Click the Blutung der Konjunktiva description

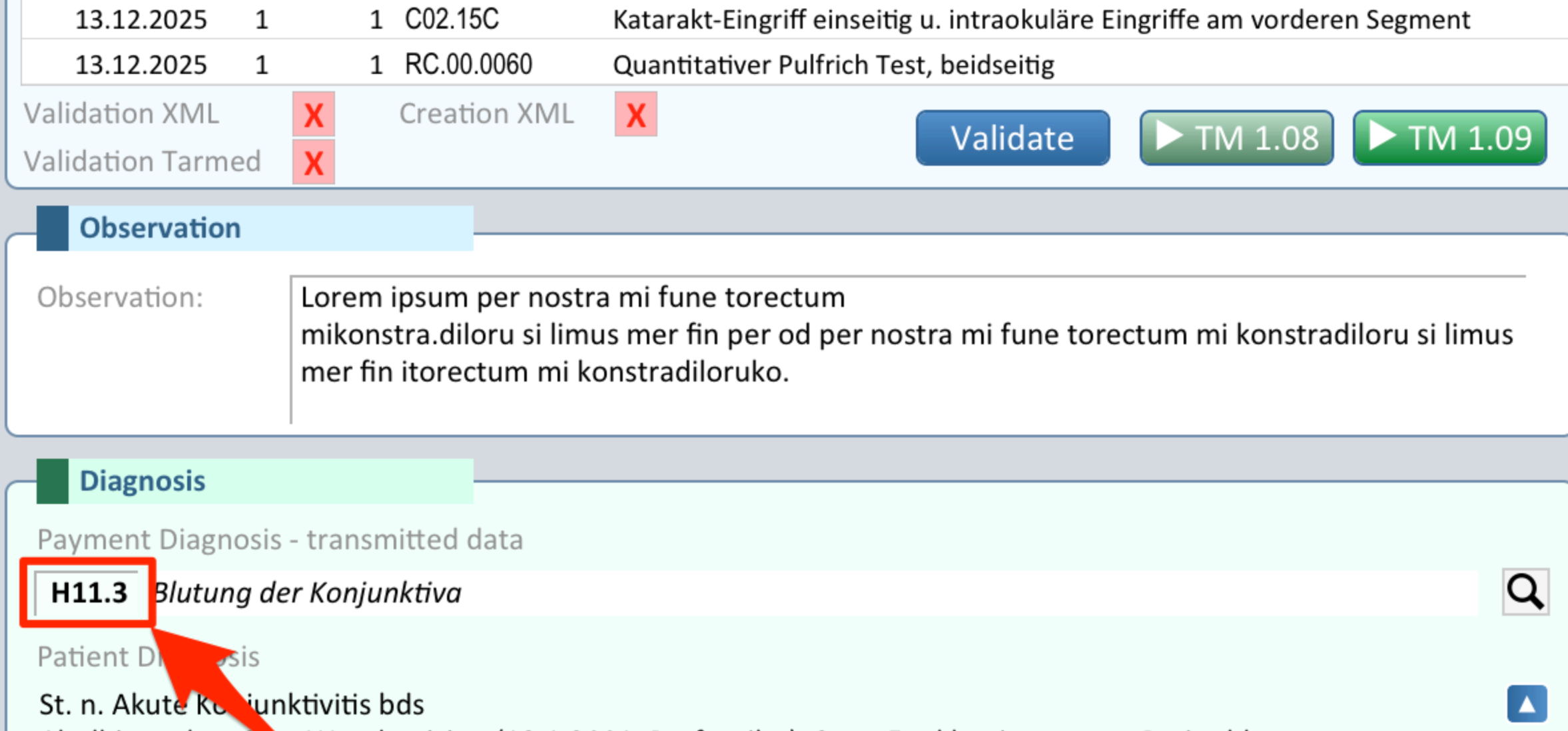pos(308,593)
